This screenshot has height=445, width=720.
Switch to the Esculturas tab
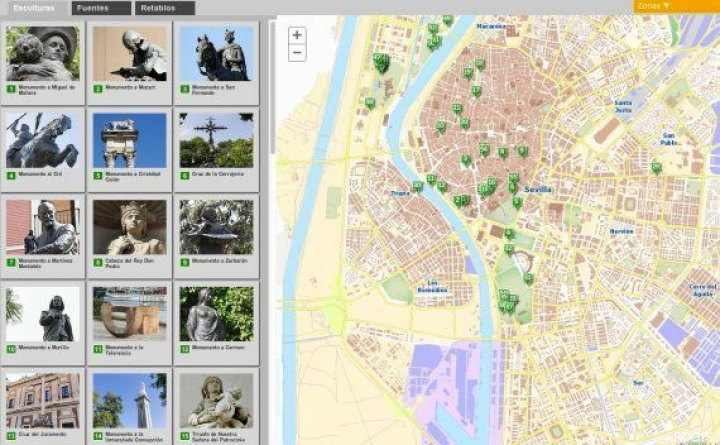click(x=34, y=8)
